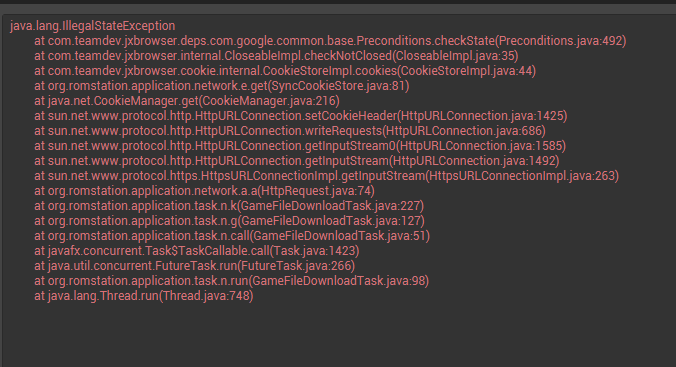676x367 pixels.
Task: Click the HttpsURLConnectionImpl.getInputStream trace line
Action: pyautogui.click(x=327, y=176)
